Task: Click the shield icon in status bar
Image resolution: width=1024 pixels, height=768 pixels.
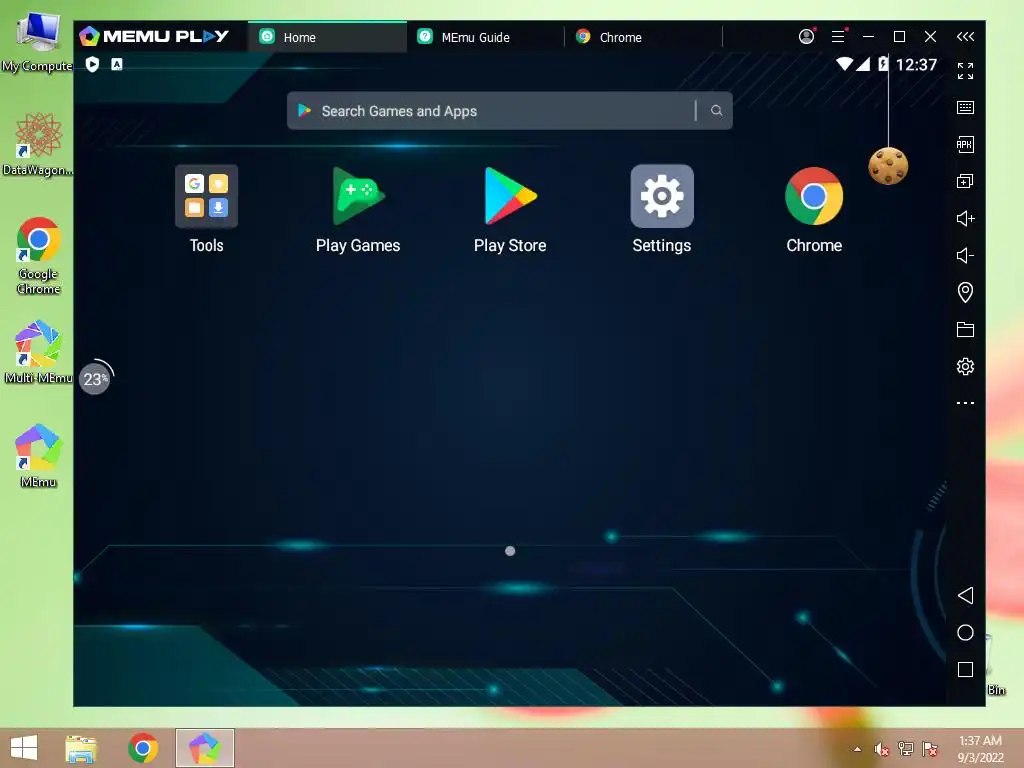Action: [92, 64]
